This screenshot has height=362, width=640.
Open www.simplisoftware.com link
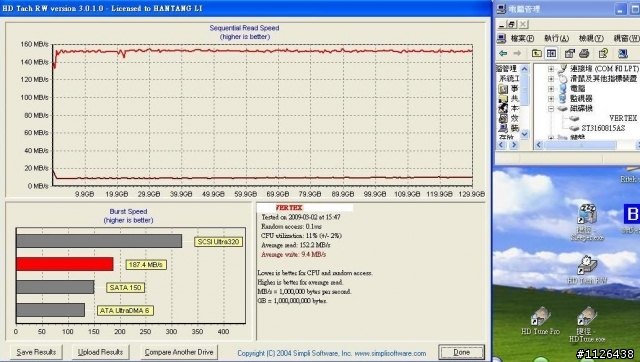coord(390,353)
